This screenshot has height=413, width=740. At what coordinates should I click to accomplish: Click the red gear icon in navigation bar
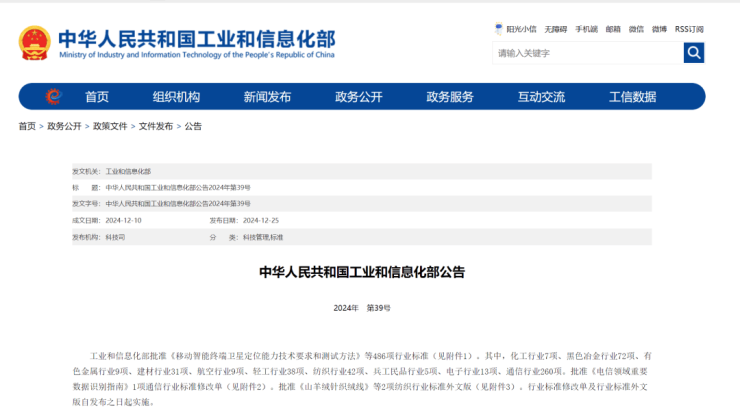tap(52, 97)
